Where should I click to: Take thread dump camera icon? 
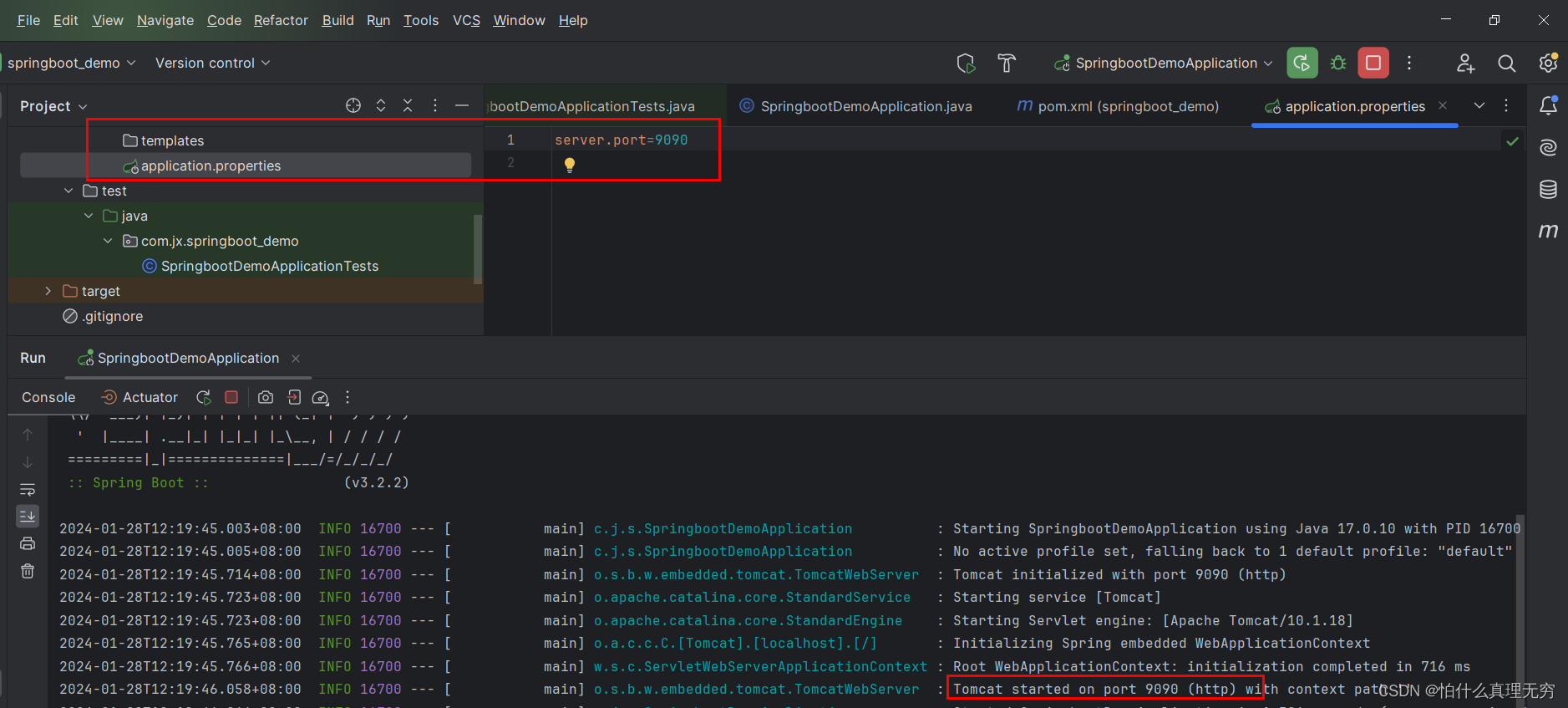point(266,397)
